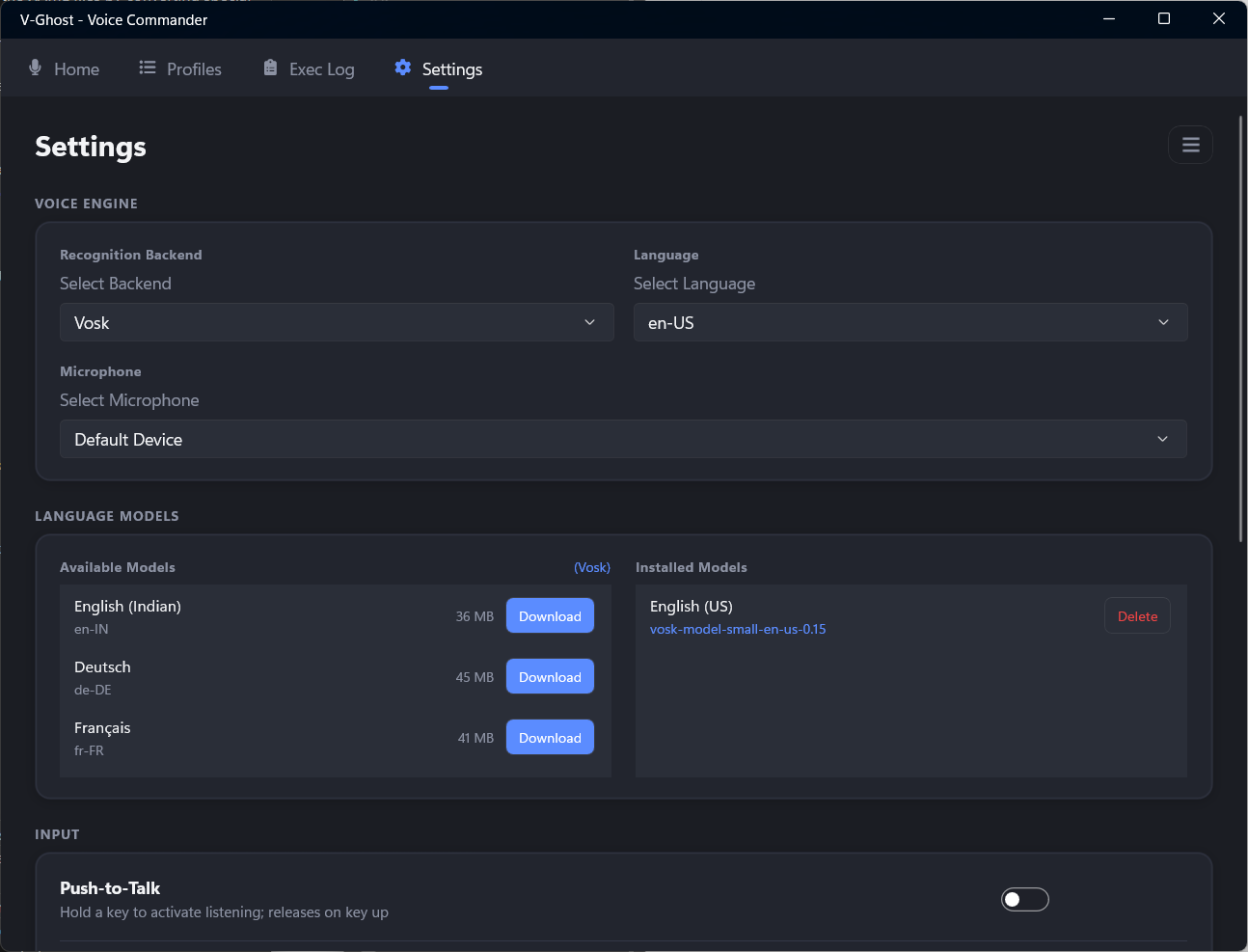1248x952 pixels.
Task: Click the gear icon beside Settings
Action: click(403, 68)
